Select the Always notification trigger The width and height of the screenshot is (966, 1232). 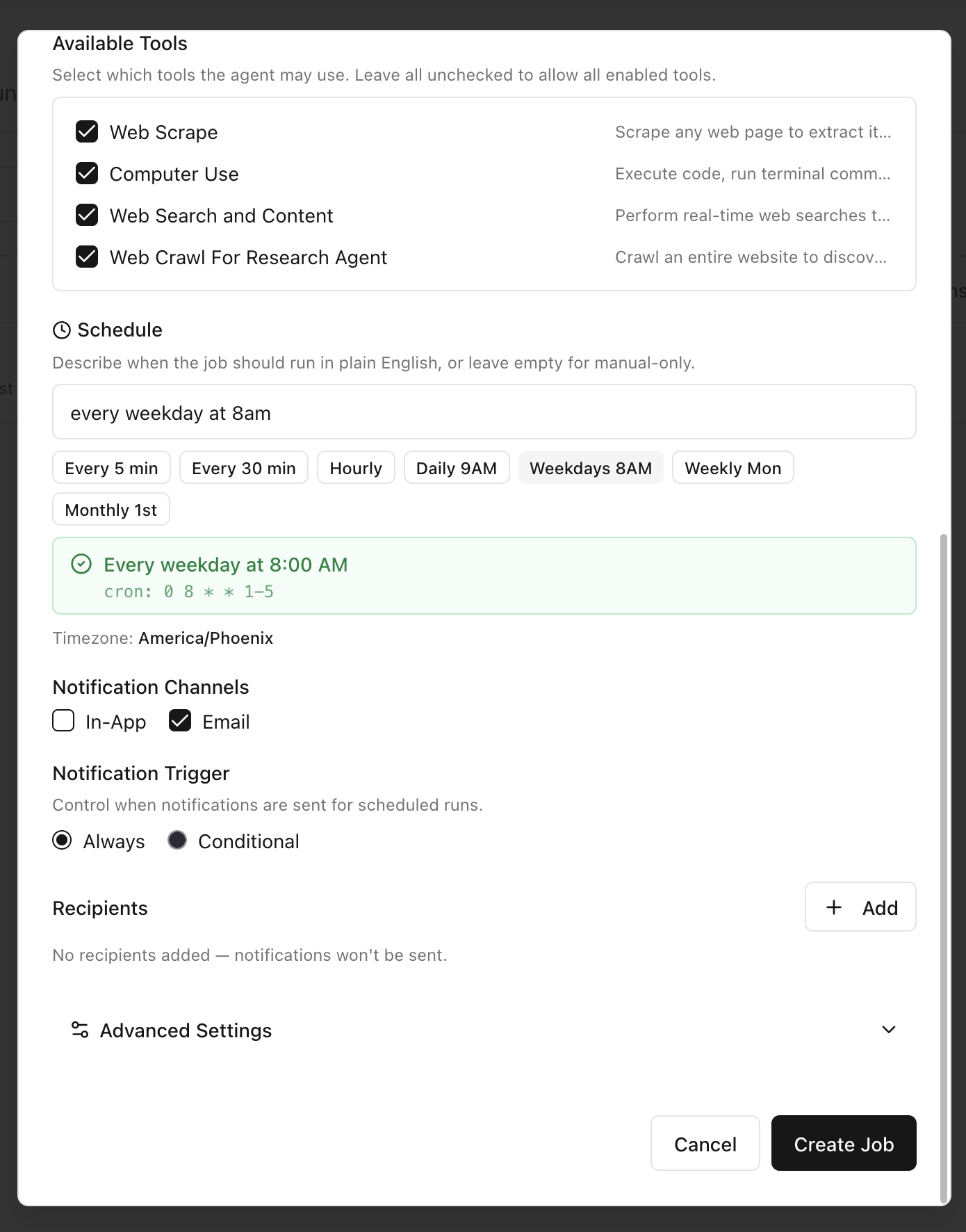(x=62, y=840)
